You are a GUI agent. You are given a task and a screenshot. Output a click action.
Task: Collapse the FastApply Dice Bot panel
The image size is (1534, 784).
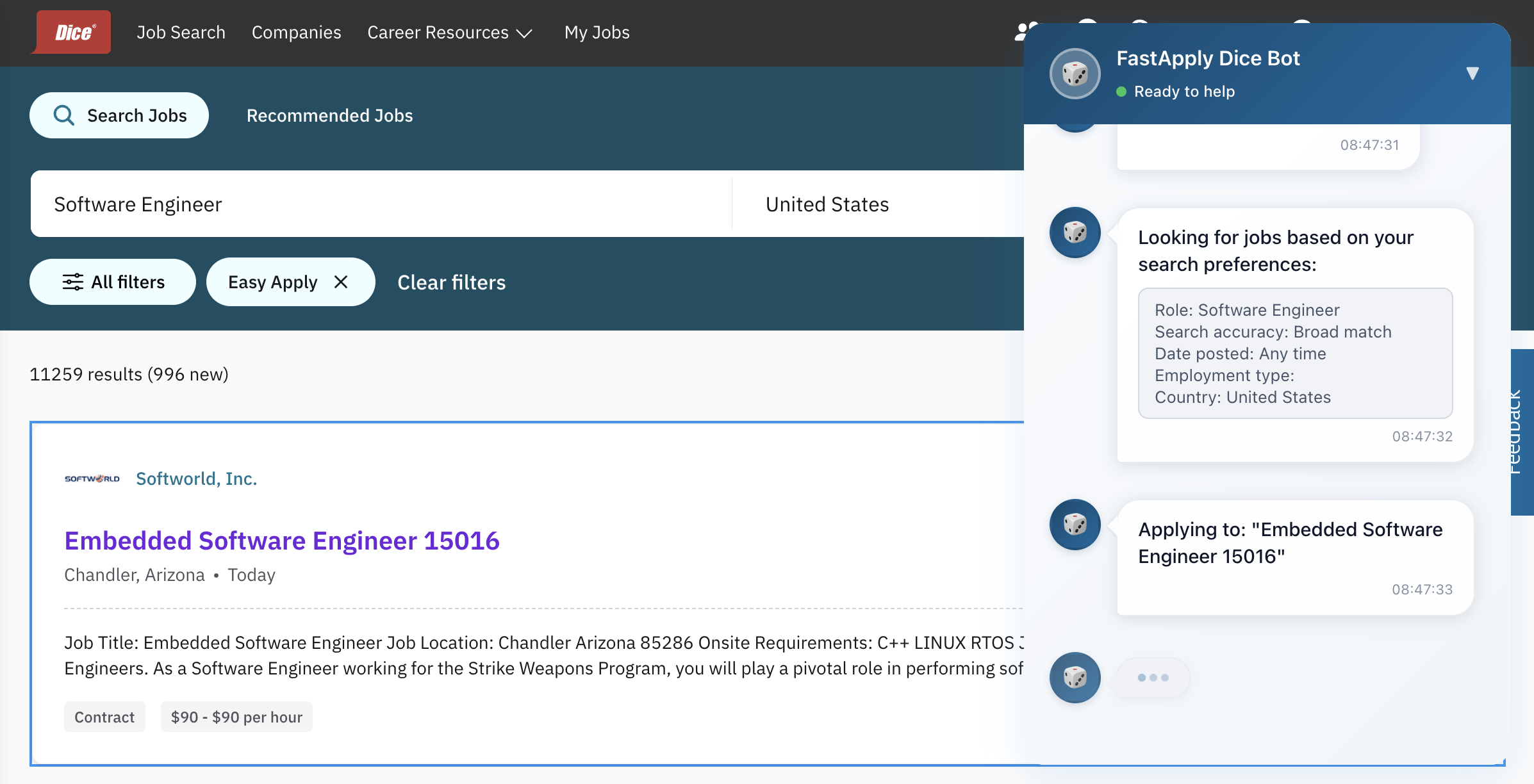(x=1472, y=73)
